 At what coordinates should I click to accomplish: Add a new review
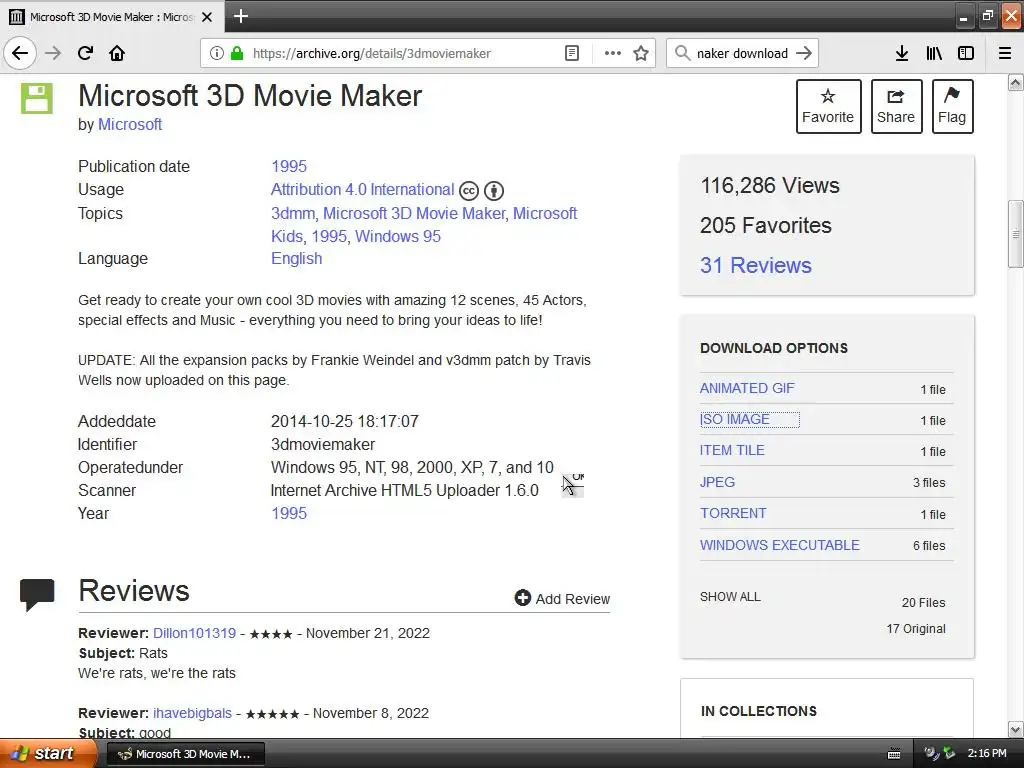pyautogui.click(x=562, y=599)
